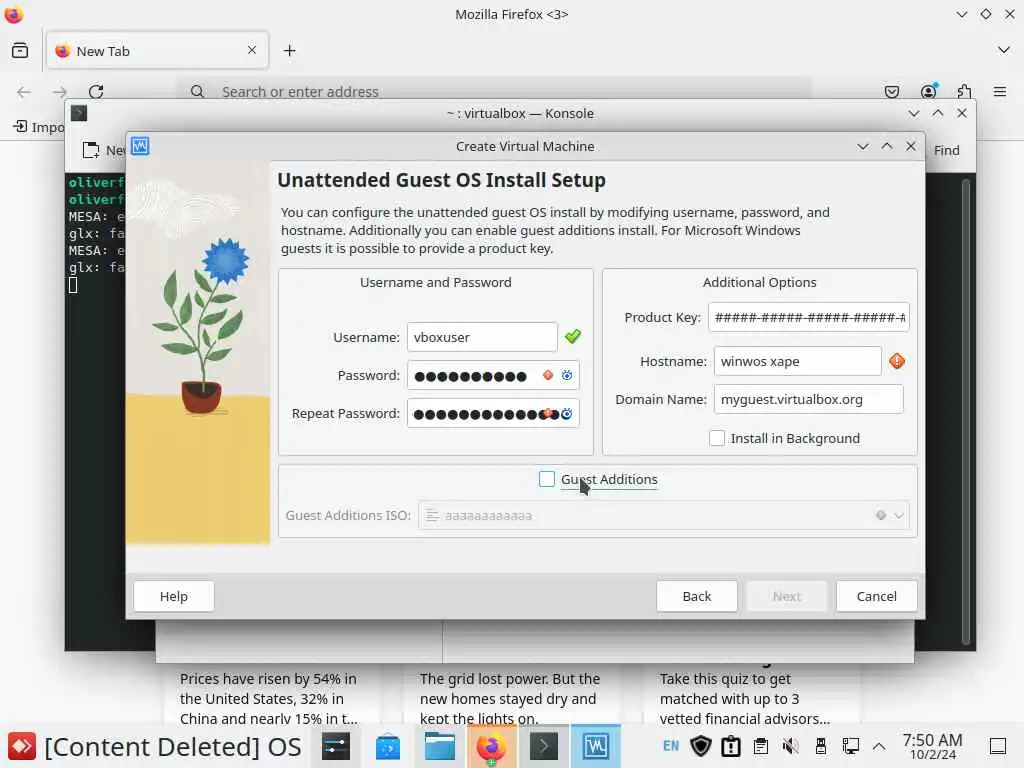Click the Firefox forward arrow

pyautogui.click(x=60, y=92)
